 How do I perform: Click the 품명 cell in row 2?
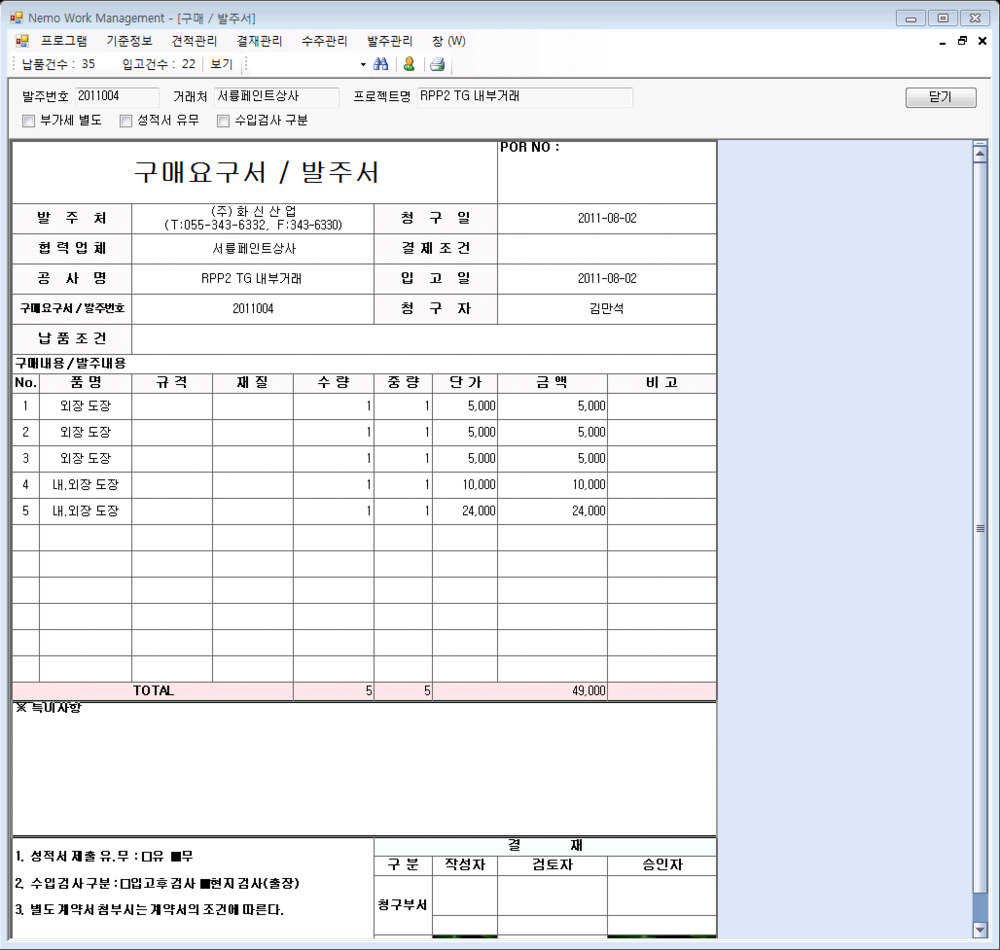click(85, 432)
